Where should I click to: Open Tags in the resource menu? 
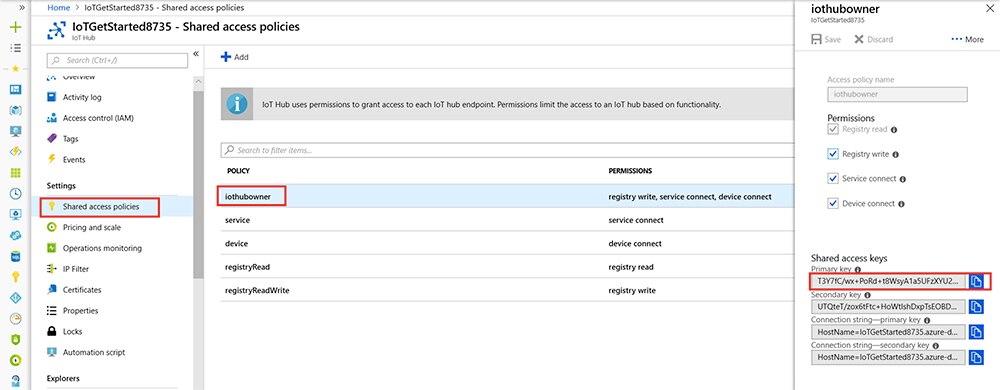[x=62, y=139]
